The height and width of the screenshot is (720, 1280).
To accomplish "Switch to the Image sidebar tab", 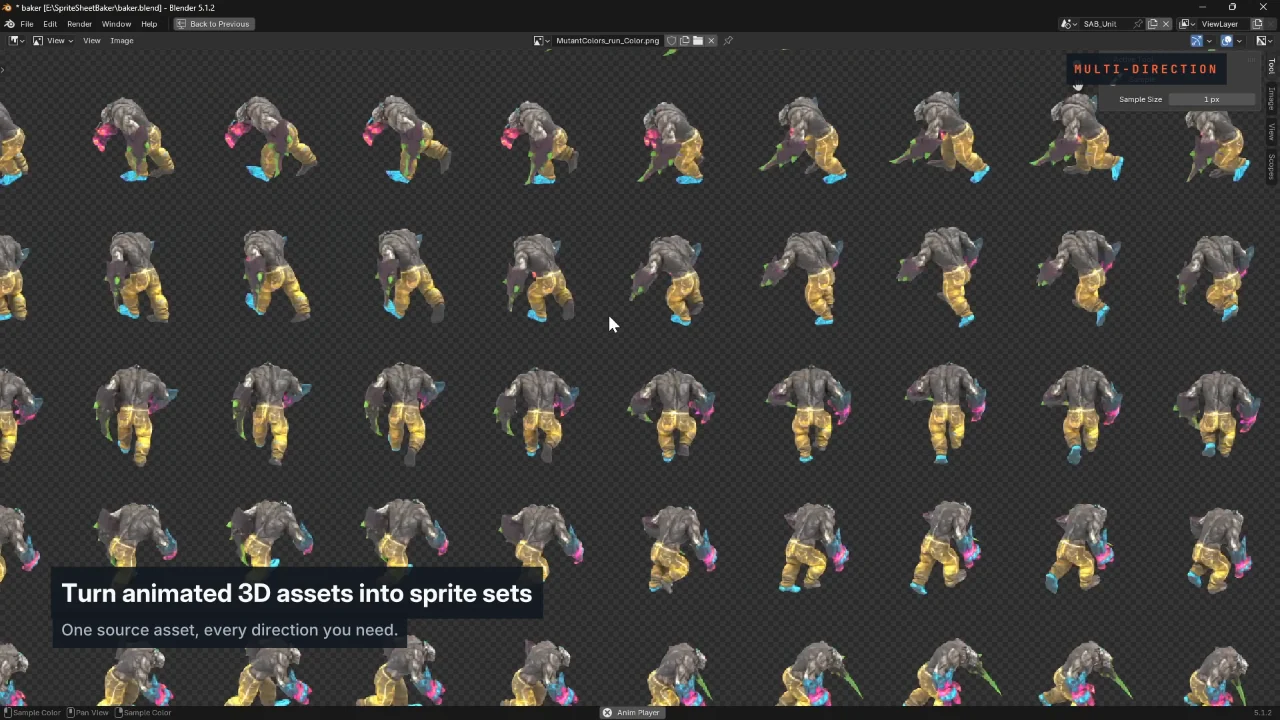I will click(1272, 98).
